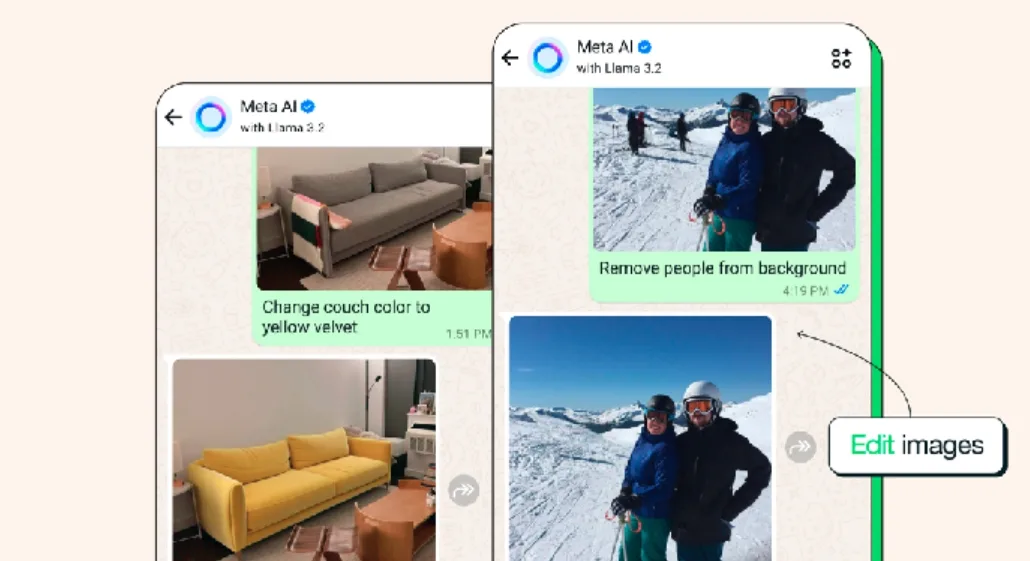The width and height of the screenshot is (1030, 561).
Task: Tap verified badge next to left Meta AI
Action: (307, 106)
